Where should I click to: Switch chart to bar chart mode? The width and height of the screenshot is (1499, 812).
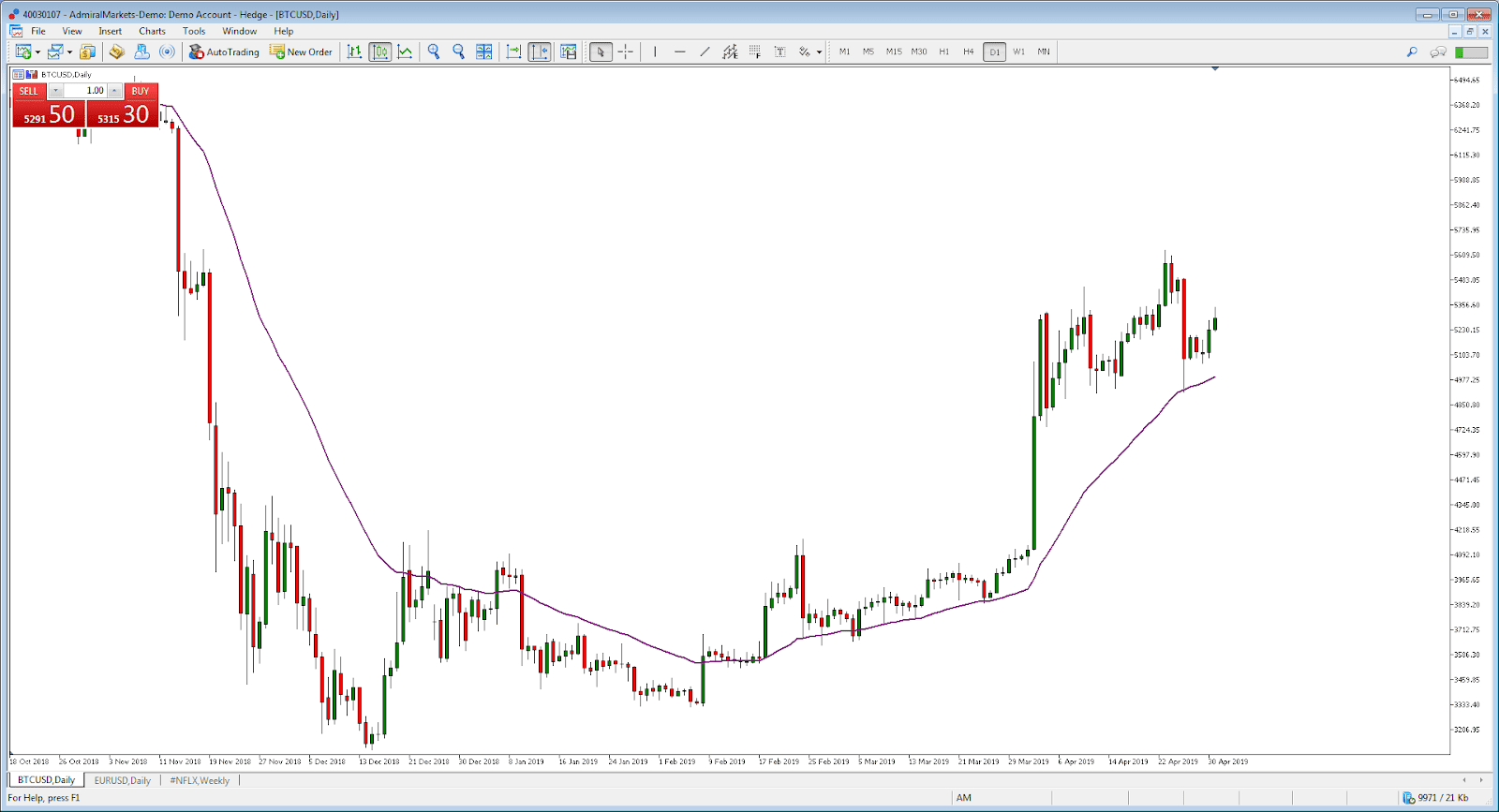(354, 52)
